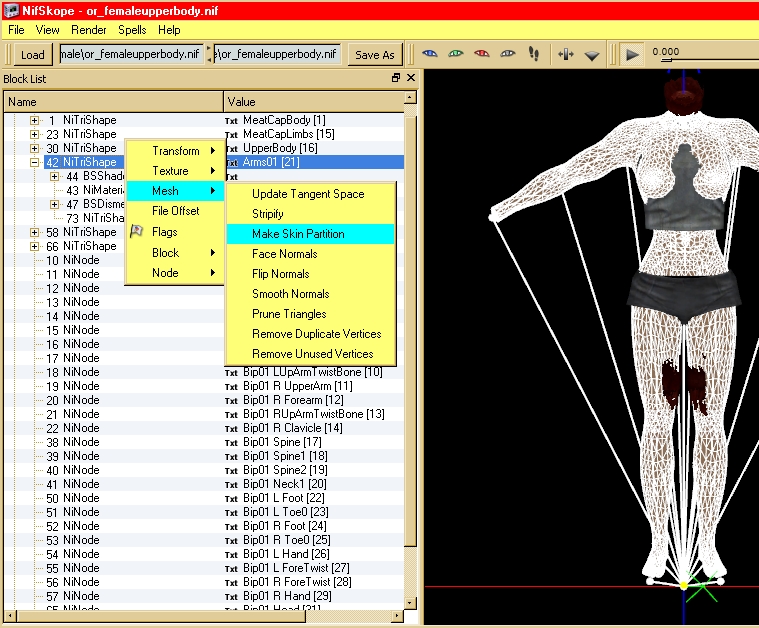Open the Render menu

point(89,30)
